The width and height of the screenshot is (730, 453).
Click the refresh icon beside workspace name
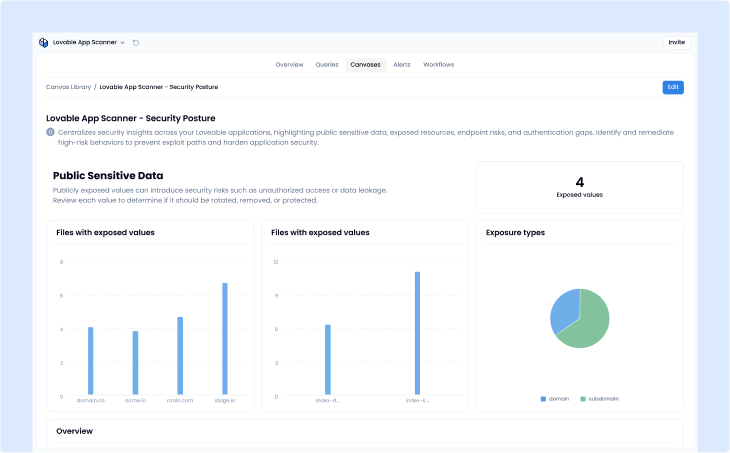[x=136, y=43]
